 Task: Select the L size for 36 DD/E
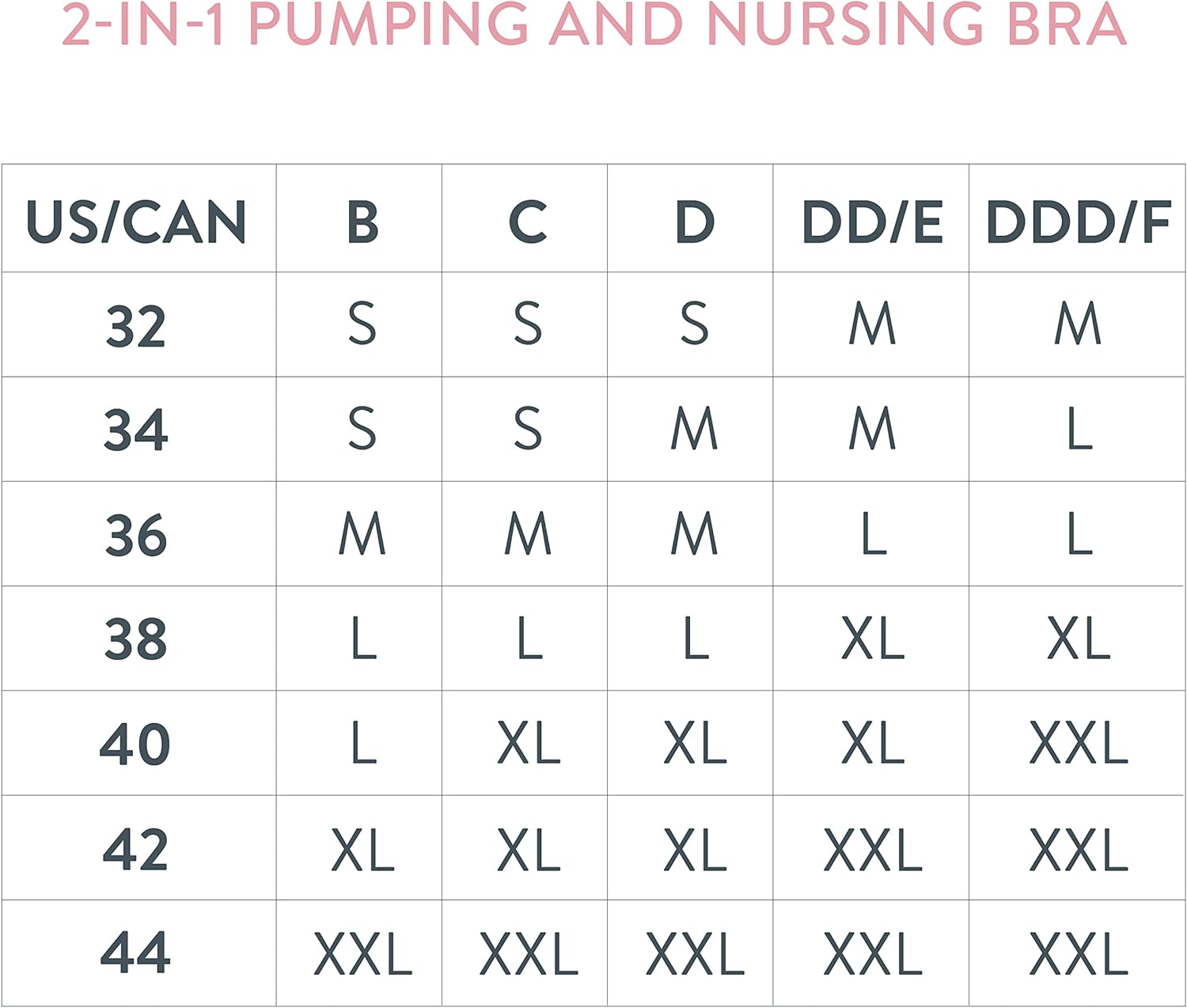tap(873, 535)
